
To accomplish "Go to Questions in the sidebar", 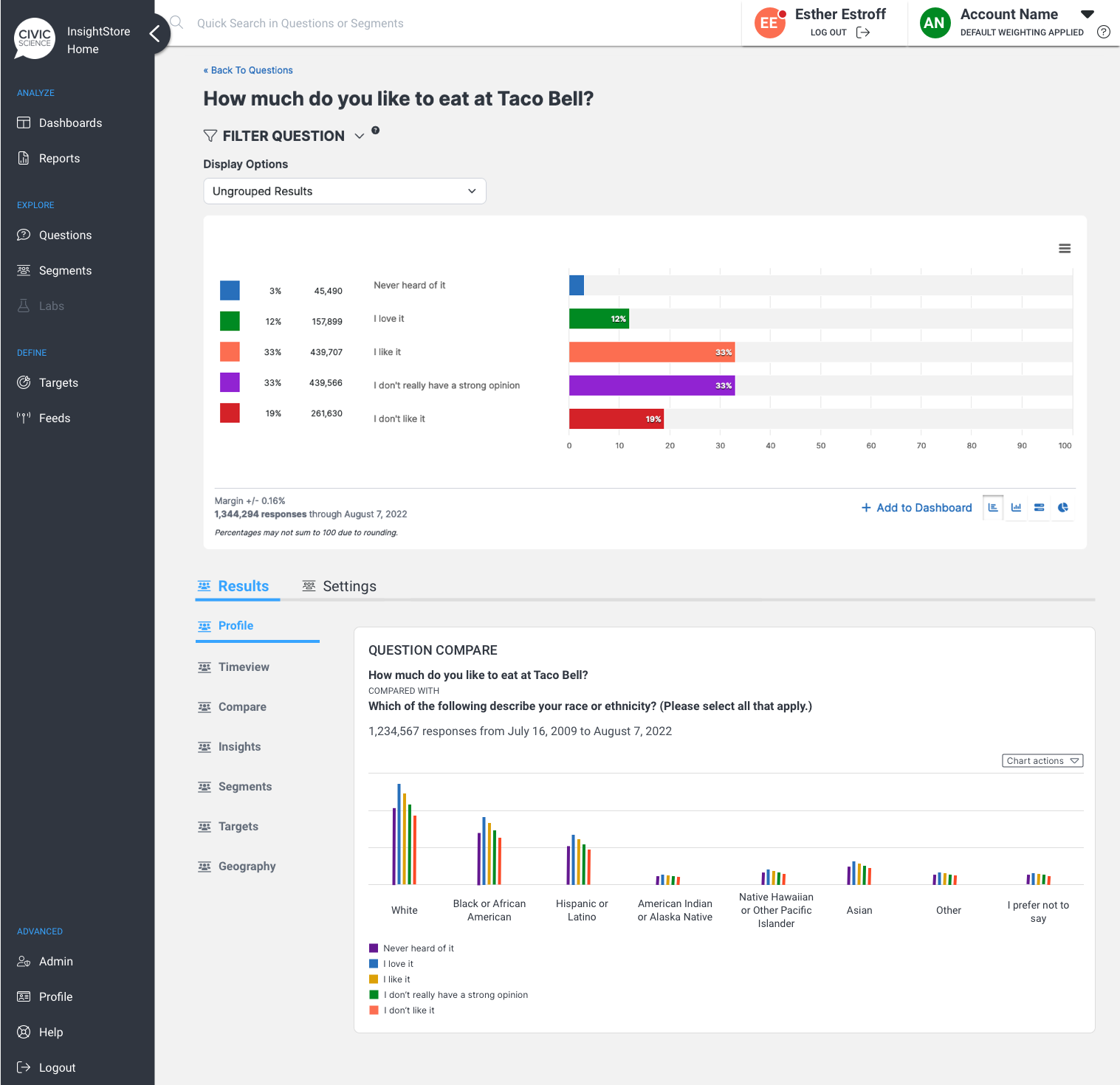I will tap(55, 235).
